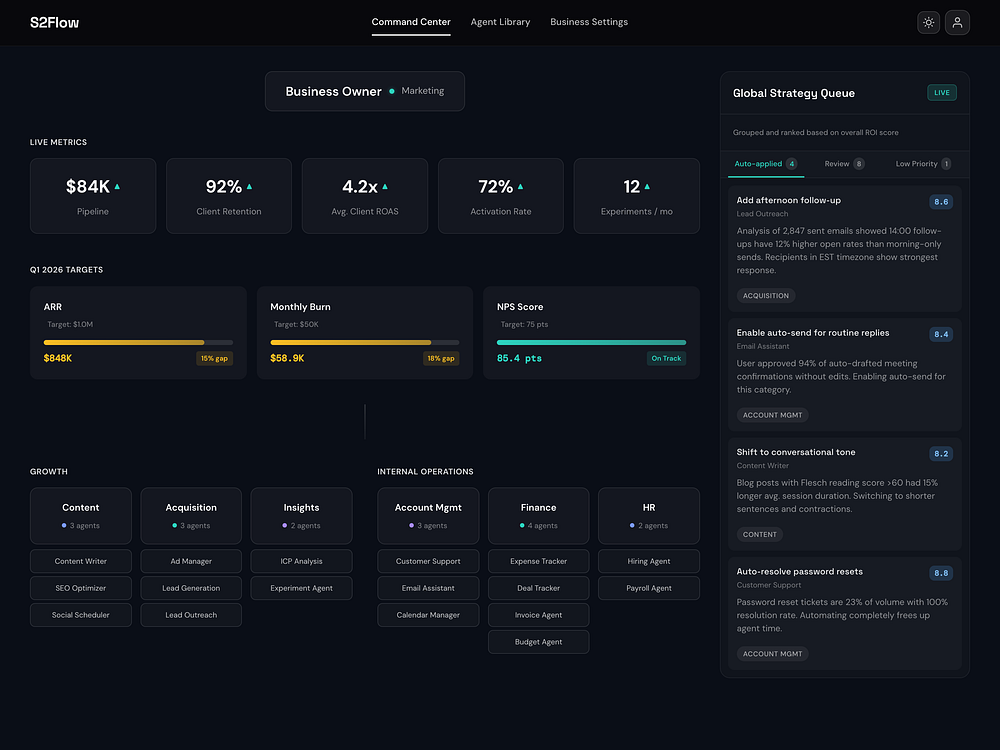This screenshot has width=1000, height=750.
Task: Click the S2Flow logo
Action: 54,23
